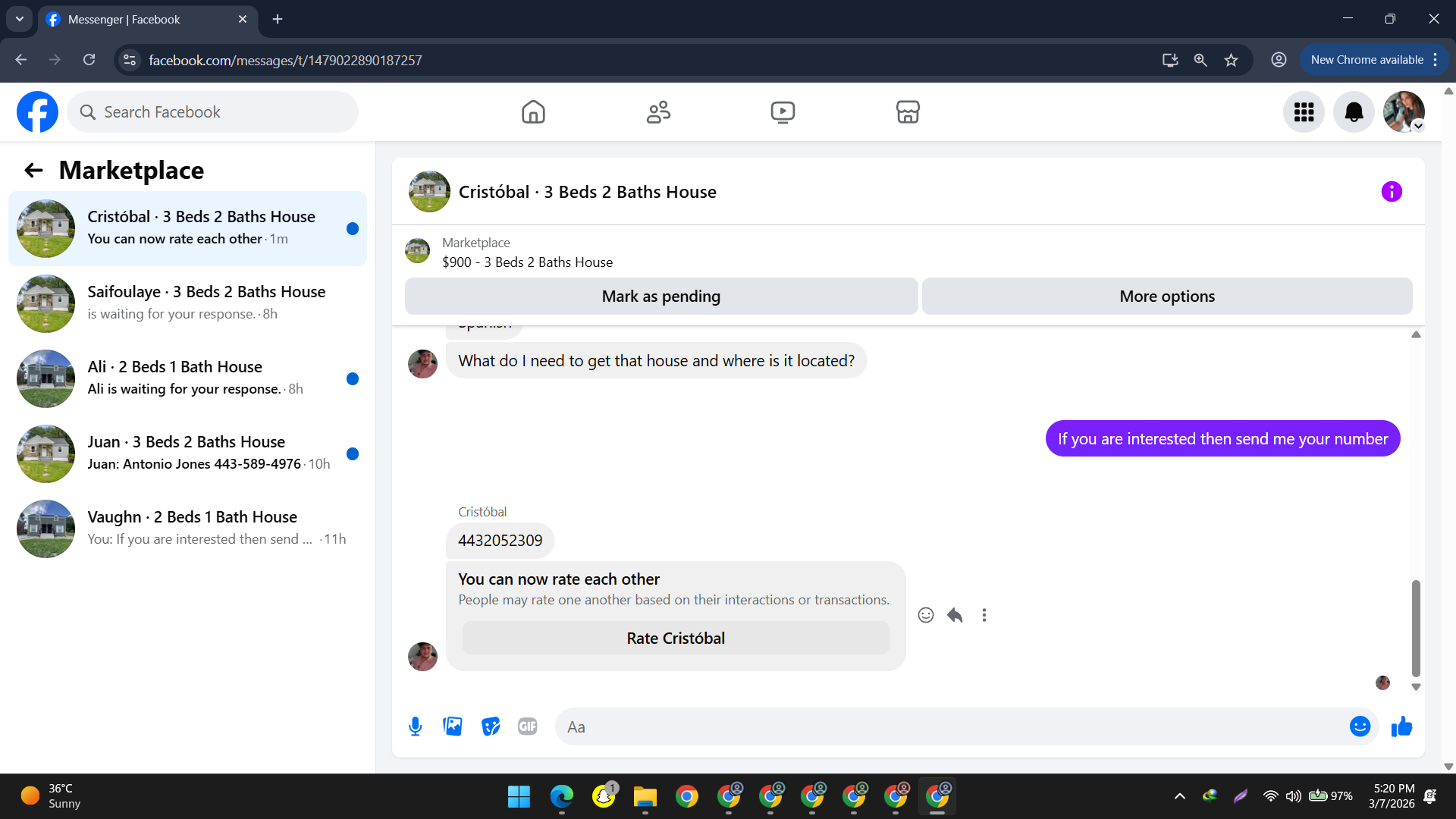Screen dimensions: 1456x819
Task: Go to the Home feed icon
Action: (x=533, y=112)
